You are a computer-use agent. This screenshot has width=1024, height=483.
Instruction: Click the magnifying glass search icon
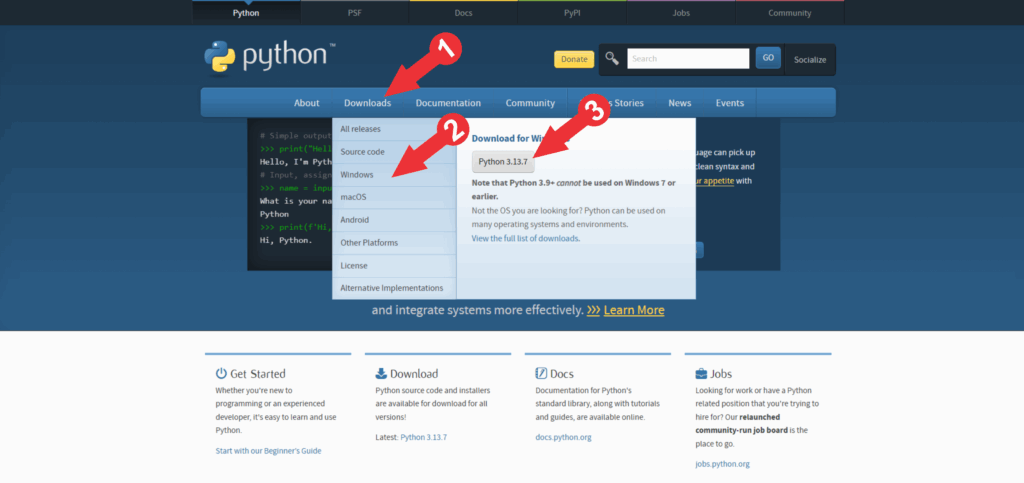[612, 59]
